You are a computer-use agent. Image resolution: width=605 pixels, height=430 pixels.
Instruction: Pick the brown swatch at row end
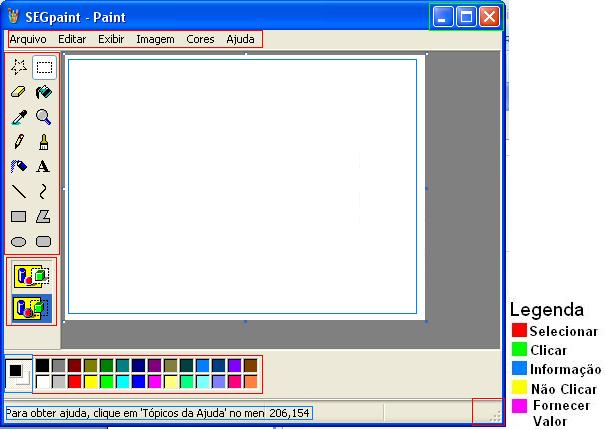pyautogui.click(x=250, y=366)
